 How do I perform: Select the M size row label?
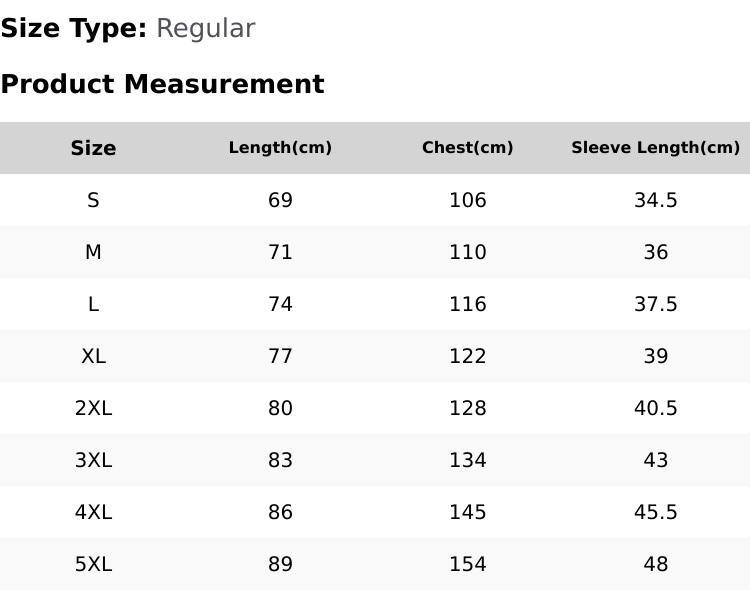(93, 252)
